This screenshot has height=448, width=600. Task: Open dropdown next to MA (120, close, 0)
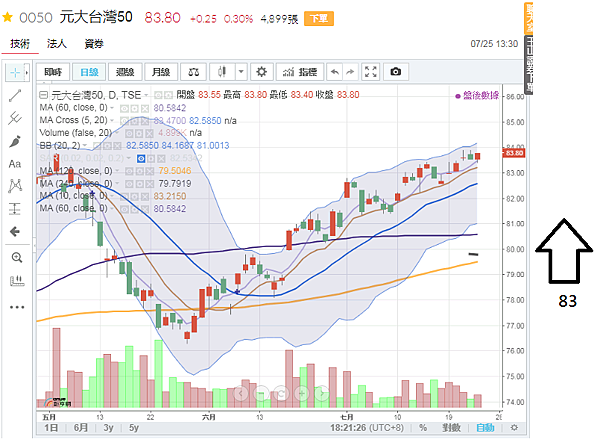(117, 171)
